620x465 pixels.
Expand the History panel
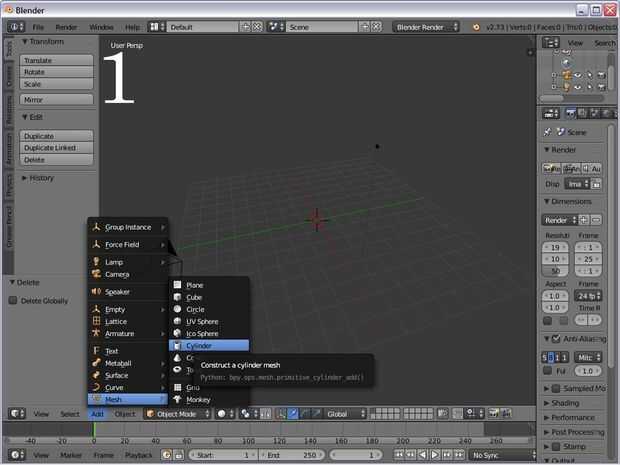pyautogui.click(x=38, y=178)
